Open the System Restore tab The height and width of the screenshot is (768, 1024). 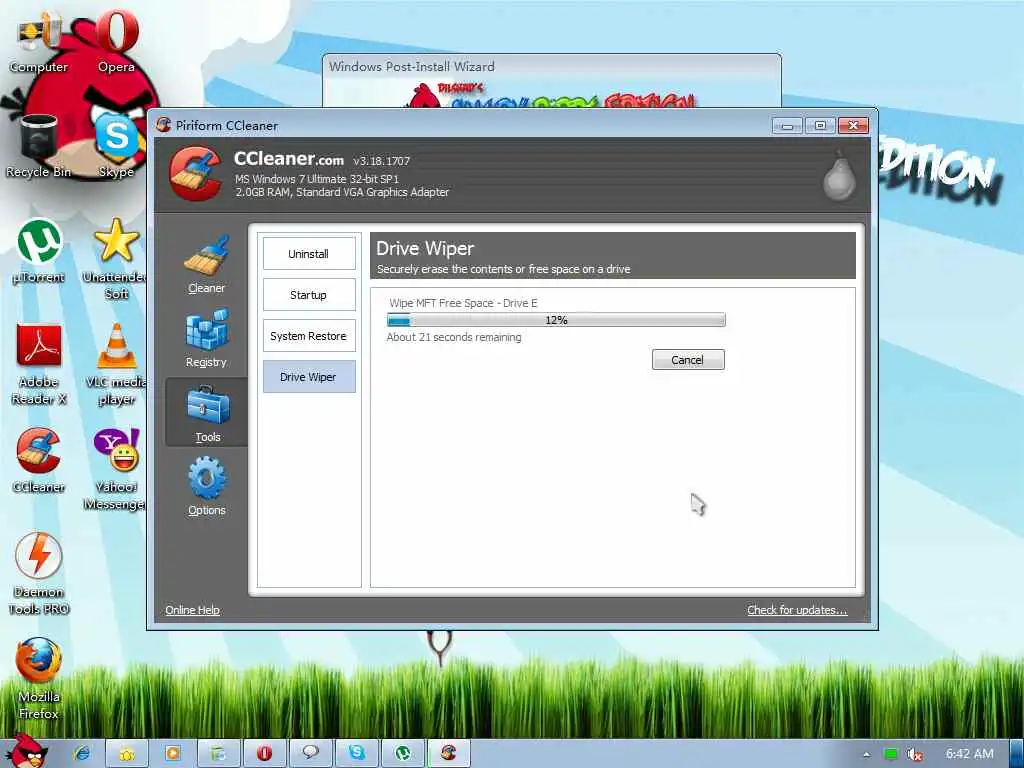pos(309,336)
